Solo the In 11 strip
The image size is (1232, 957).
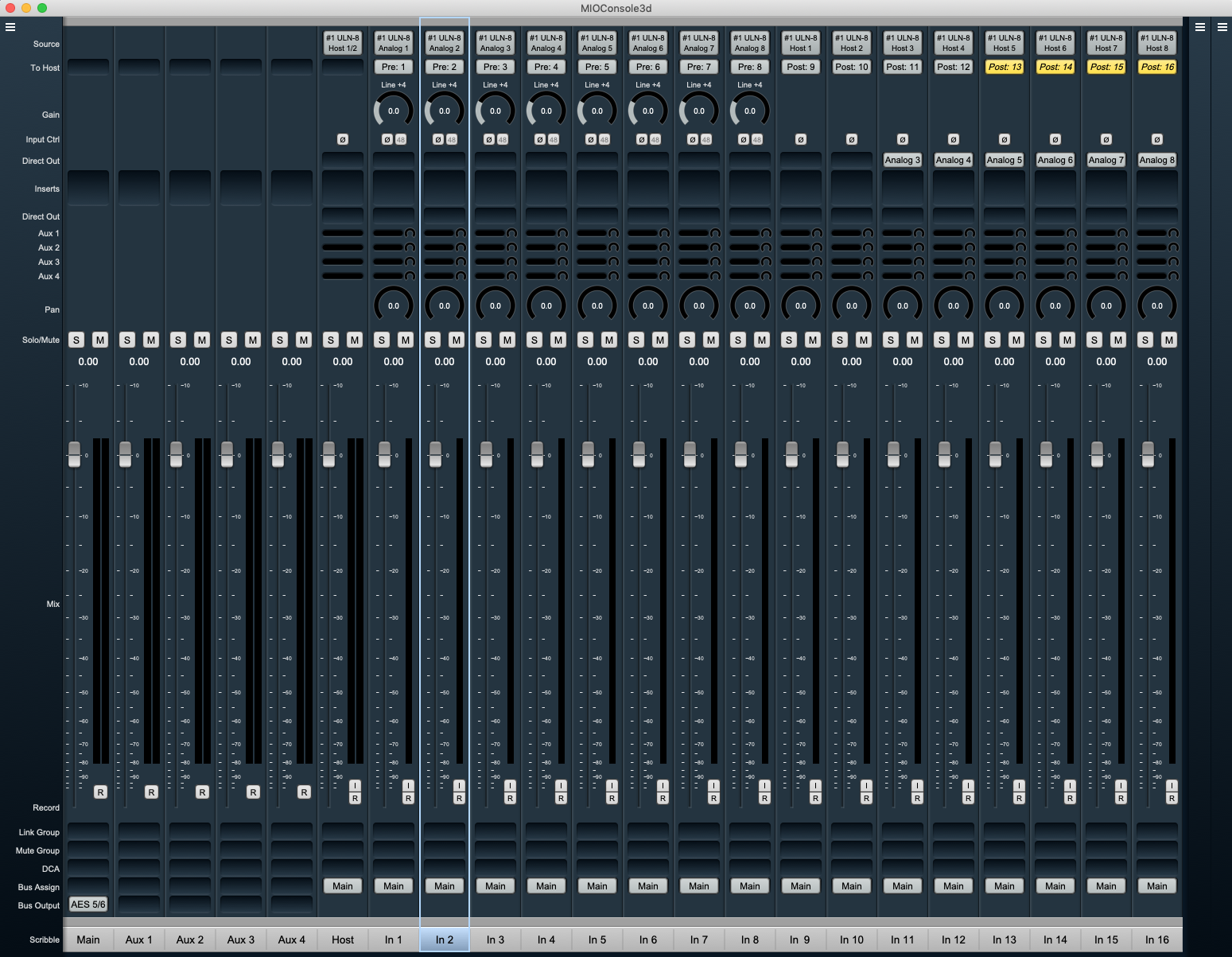point(891,340)
